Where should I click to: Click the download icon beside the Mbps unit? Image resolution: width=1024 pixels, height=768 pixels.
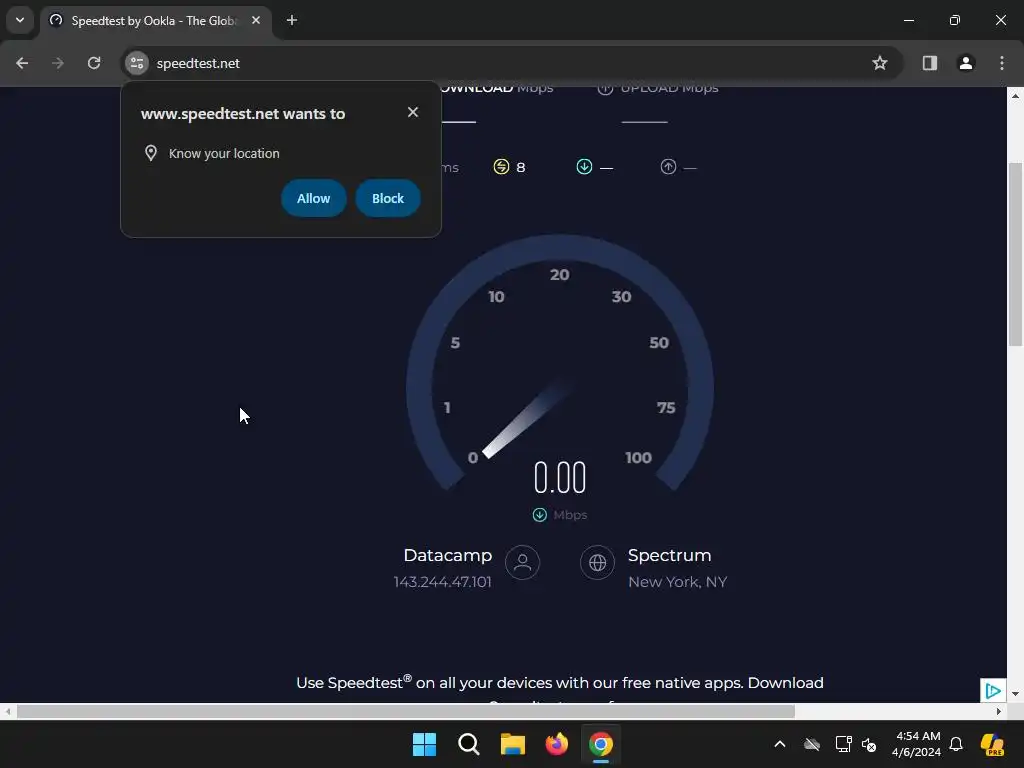pyautogui.click(x=539, y=515)
